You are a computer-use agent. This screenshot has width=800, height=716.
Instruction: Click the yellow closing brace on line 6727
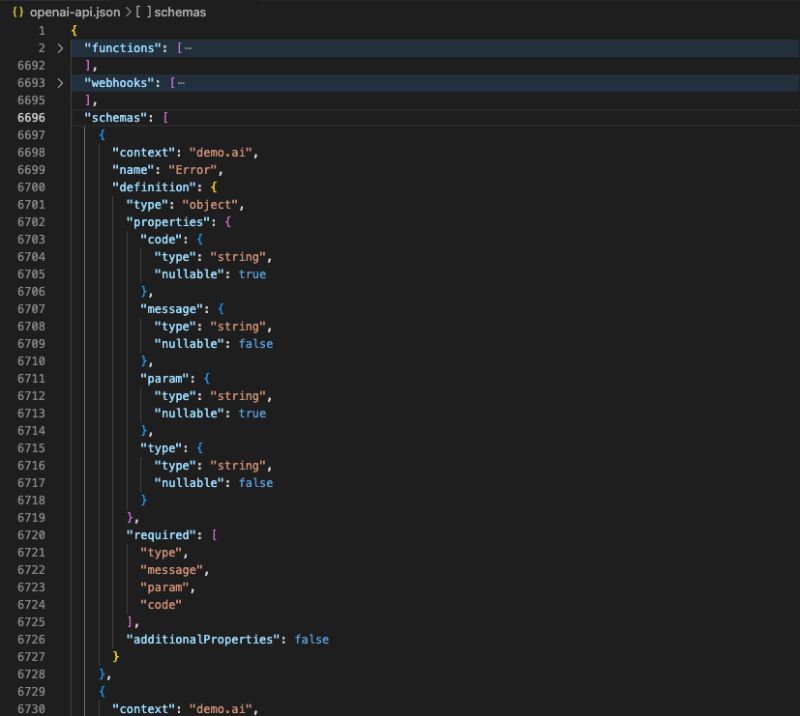click(x=116, y=657)
